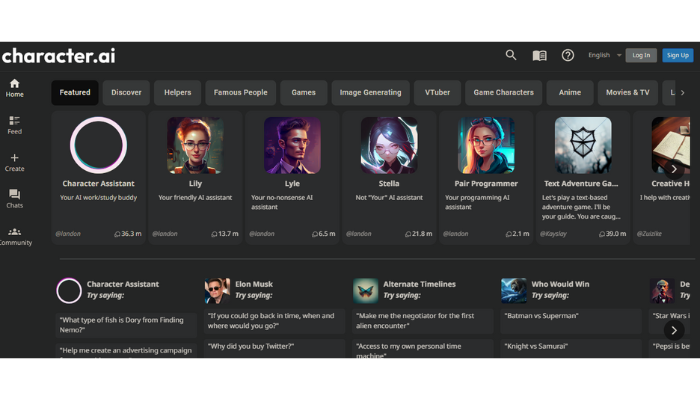Open the Movies & TV tab
700x400 pixels.
coord(628,92)
